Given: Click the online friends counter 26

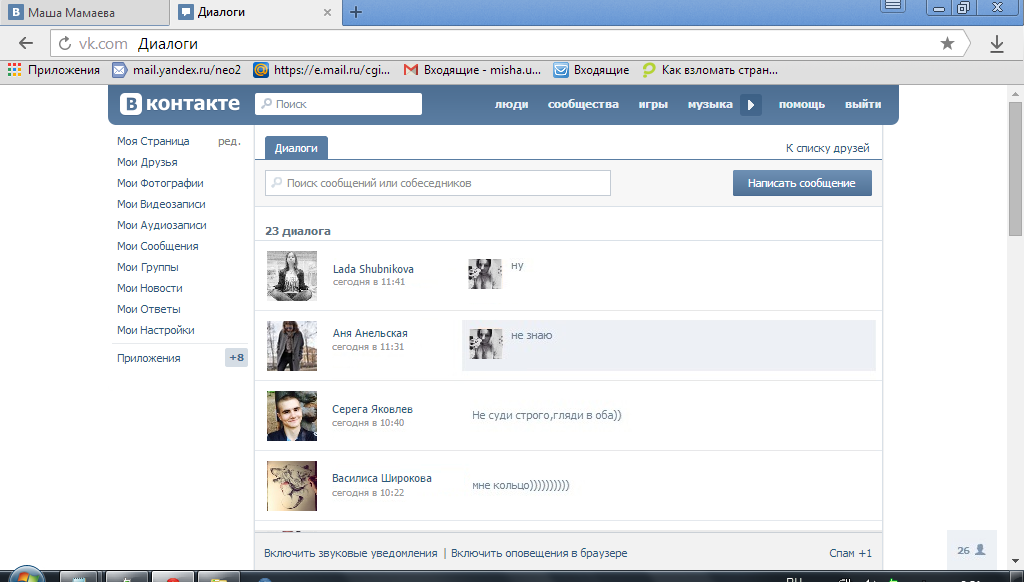Looking at the screenshot, I should click(971, 550).
